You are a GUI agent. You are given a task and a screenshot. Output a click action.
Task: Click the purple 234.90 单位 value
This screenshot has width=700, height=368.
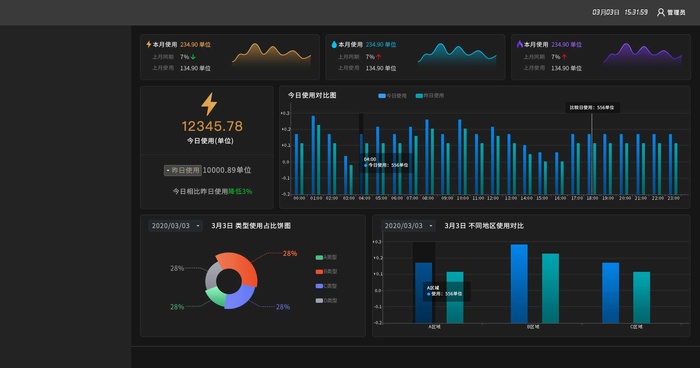coord(567,45)
